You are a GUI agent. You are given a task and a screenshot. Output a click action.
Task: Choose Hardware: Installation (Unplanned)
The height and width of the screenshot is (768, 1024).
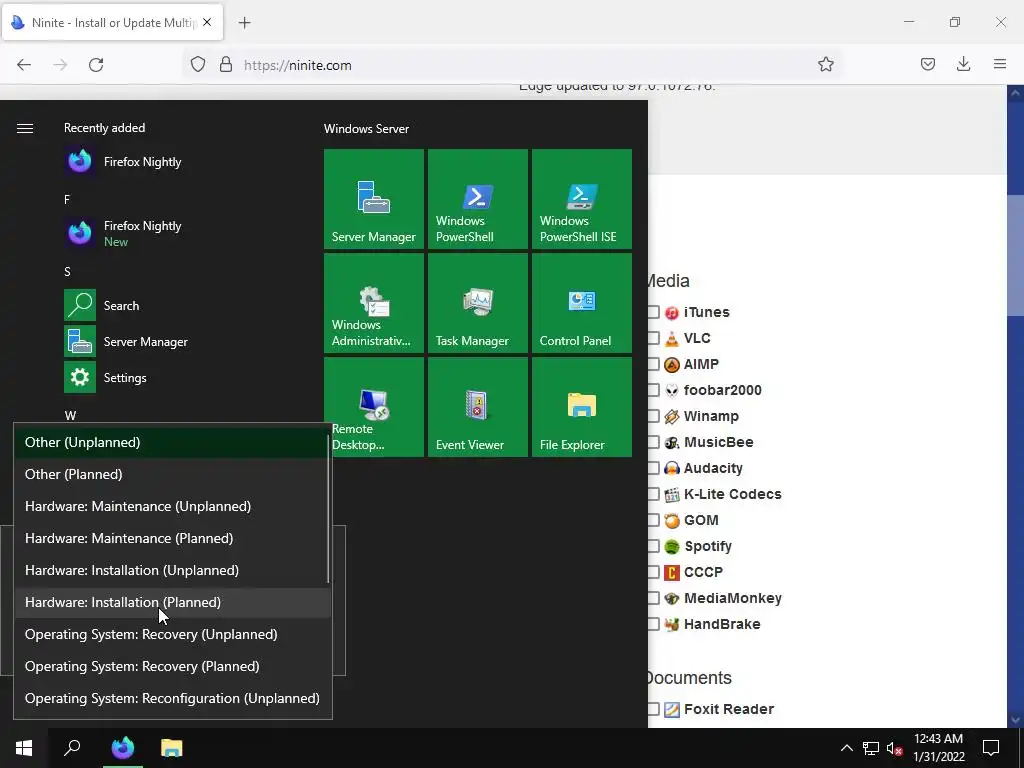click(171, 570)
